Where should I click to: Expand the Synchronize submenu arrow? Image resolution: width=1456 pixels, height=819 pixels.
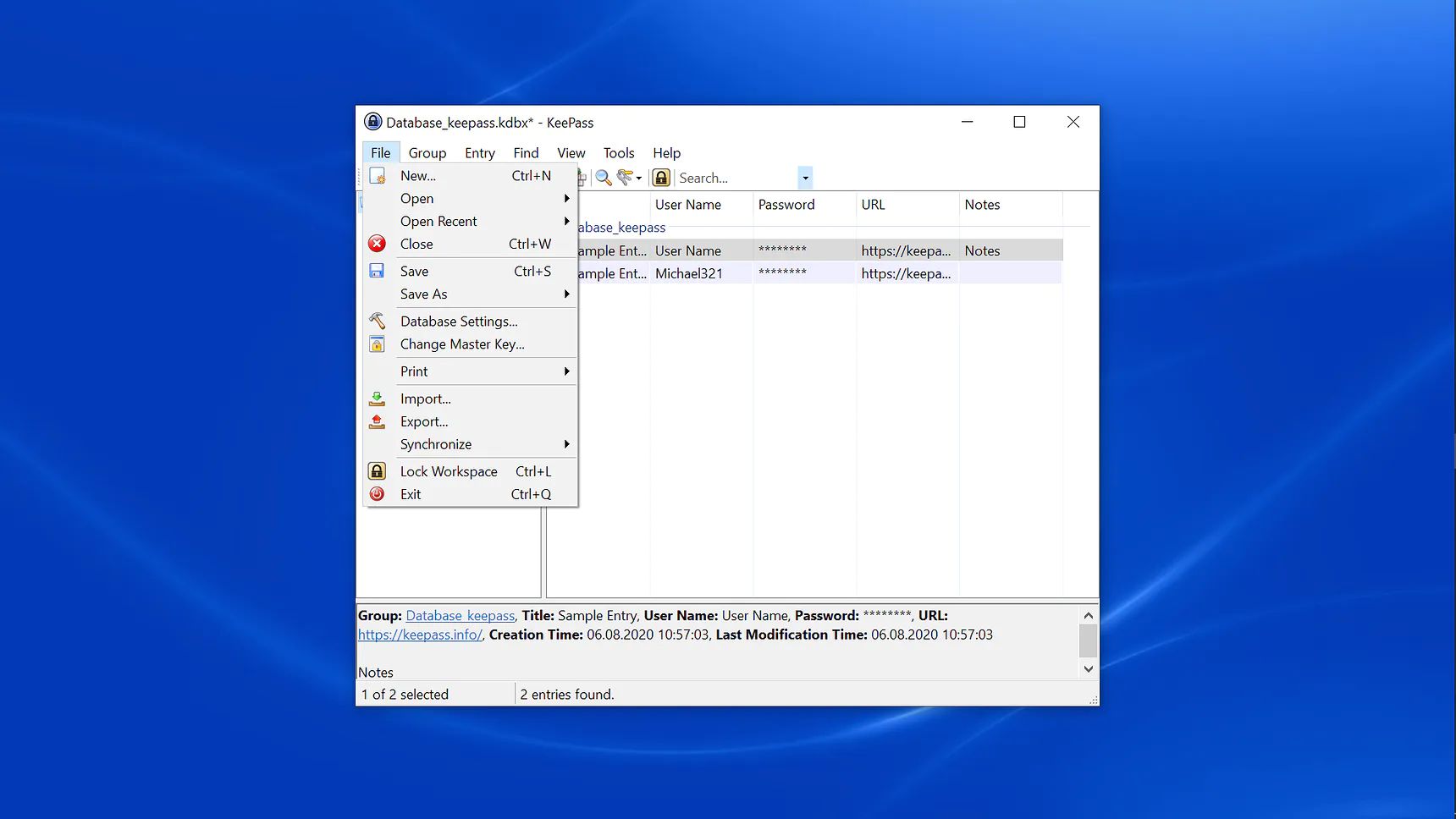click(566, 444)
